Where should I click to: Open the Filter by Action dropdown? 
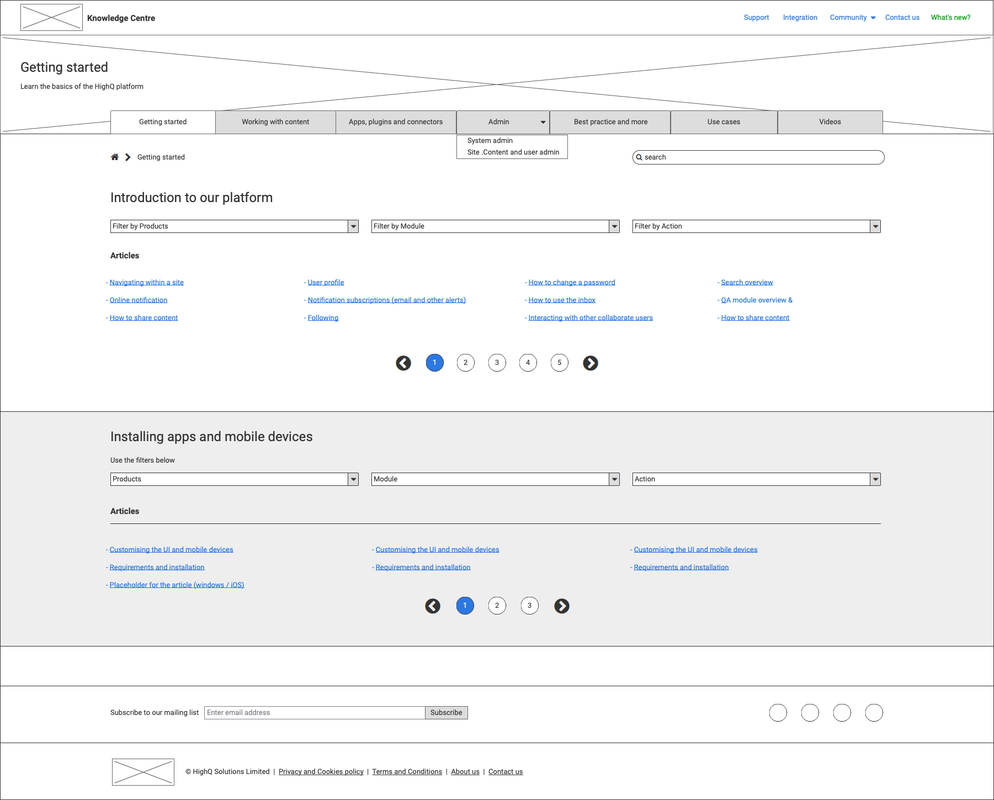756,227
